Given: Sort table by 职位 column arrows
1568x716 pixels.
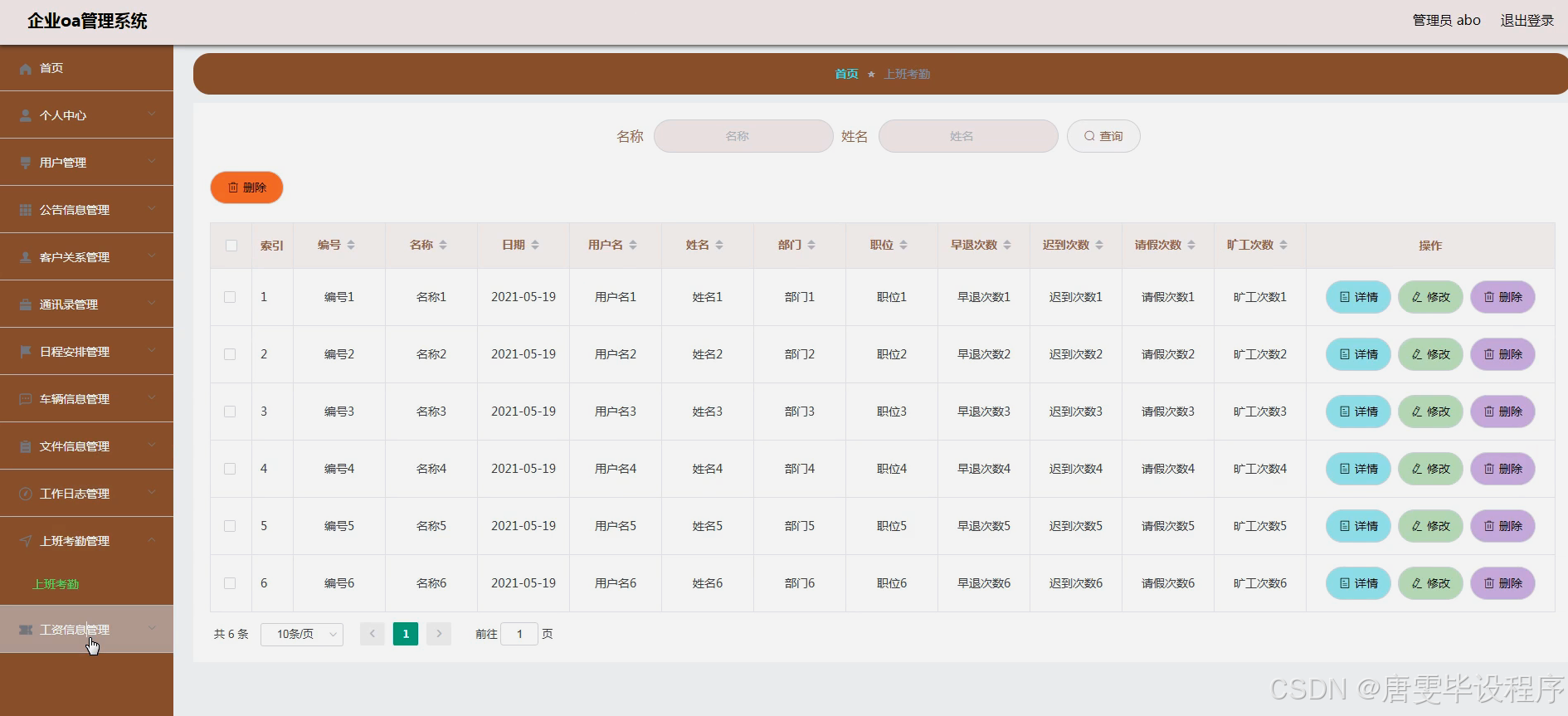Looking at the screenshot, I should click(x=903, y=246).
